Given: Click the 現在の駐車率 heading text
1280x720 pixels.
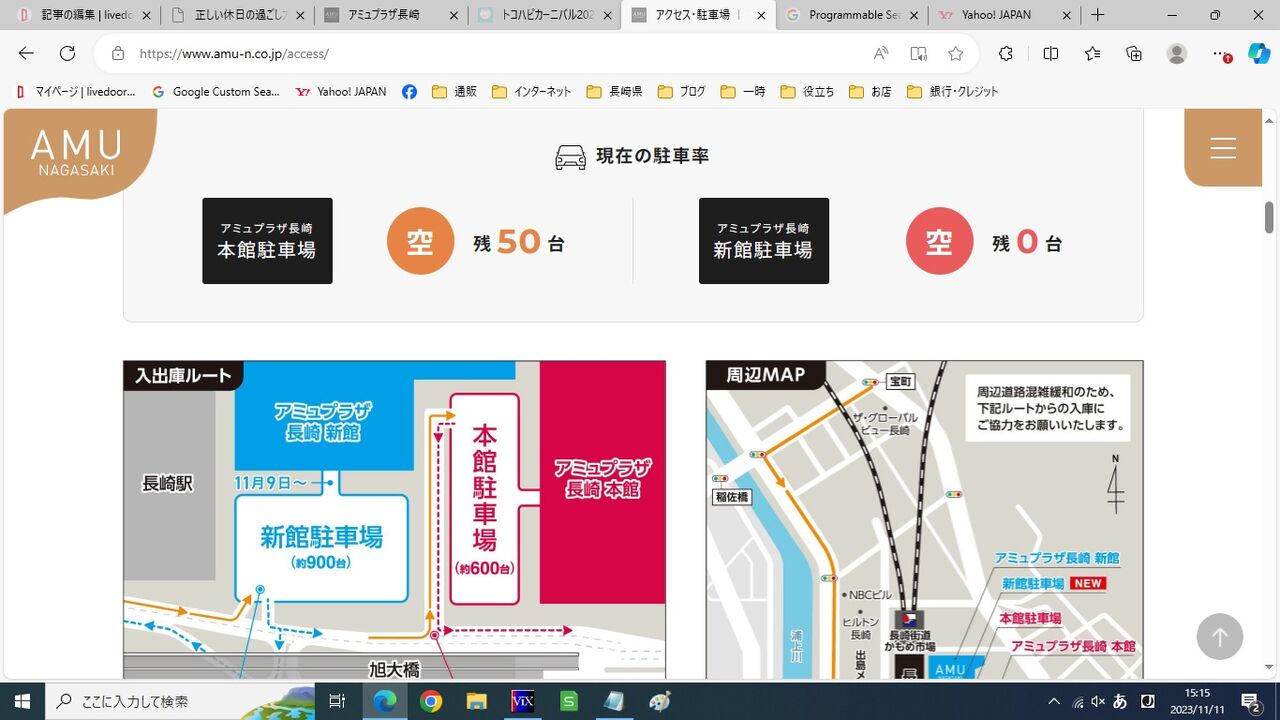Looking at the screenshot, I should [x=652, y=156].
